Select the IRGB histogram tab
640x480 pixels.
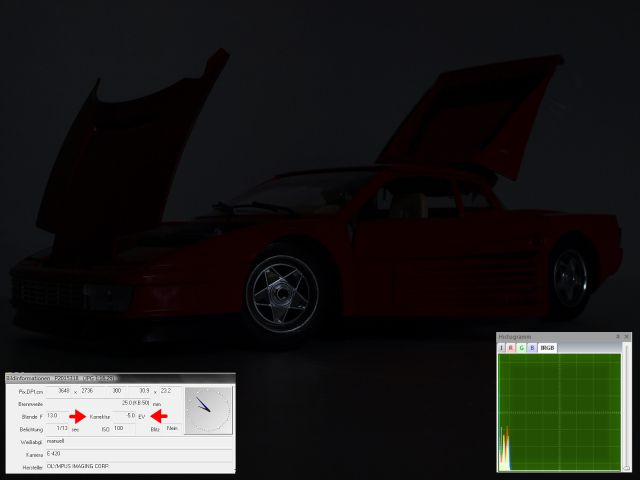point(547,348)
